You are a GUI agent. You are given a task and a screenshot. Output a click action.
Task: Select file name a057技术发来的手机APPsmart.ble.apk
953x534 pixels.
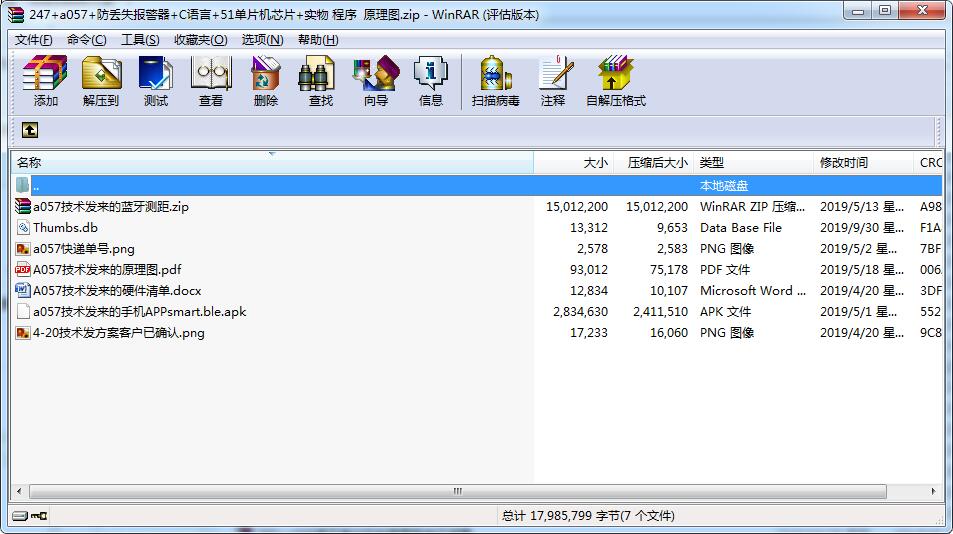click(x=139, y=312)
